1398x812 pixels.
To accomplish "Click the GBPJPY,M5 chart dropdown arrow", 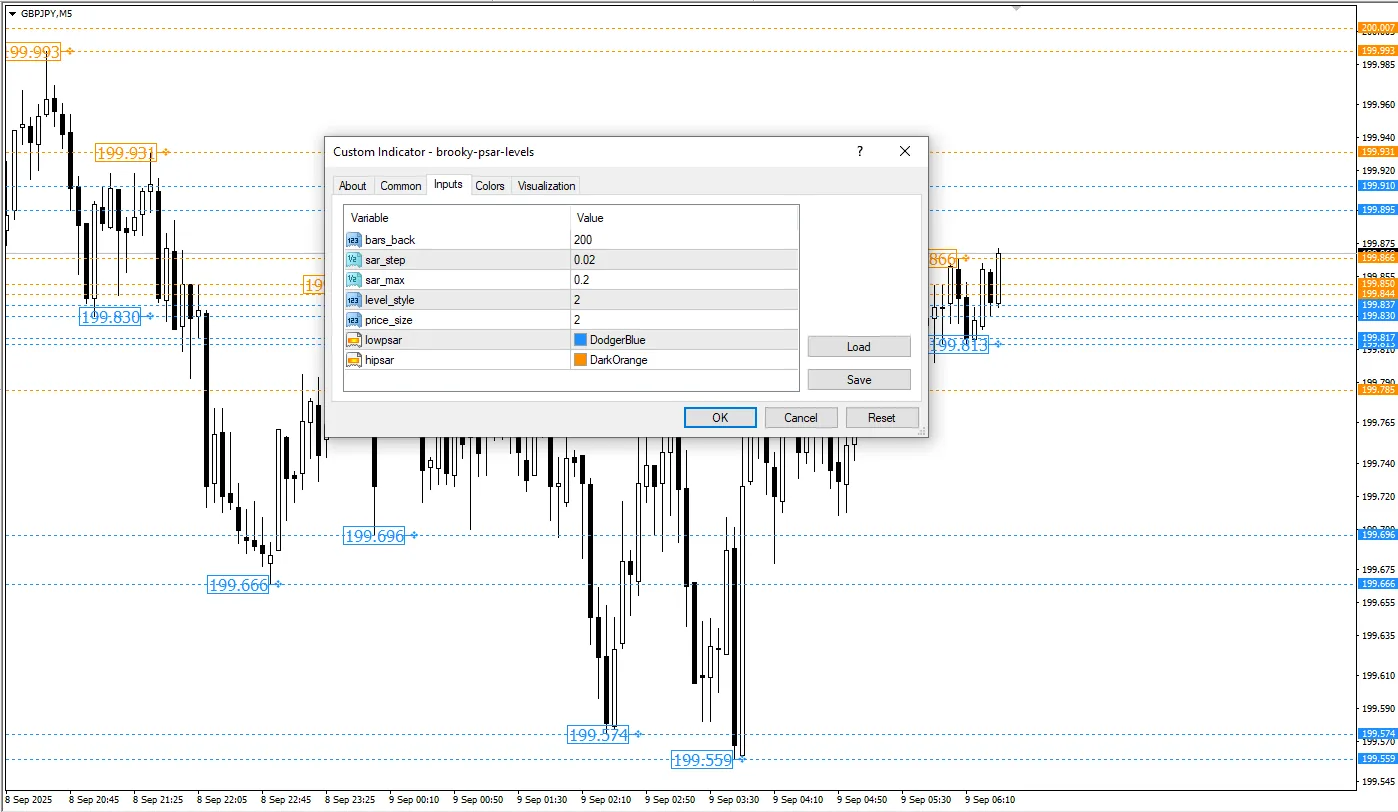I will (12, 14).
